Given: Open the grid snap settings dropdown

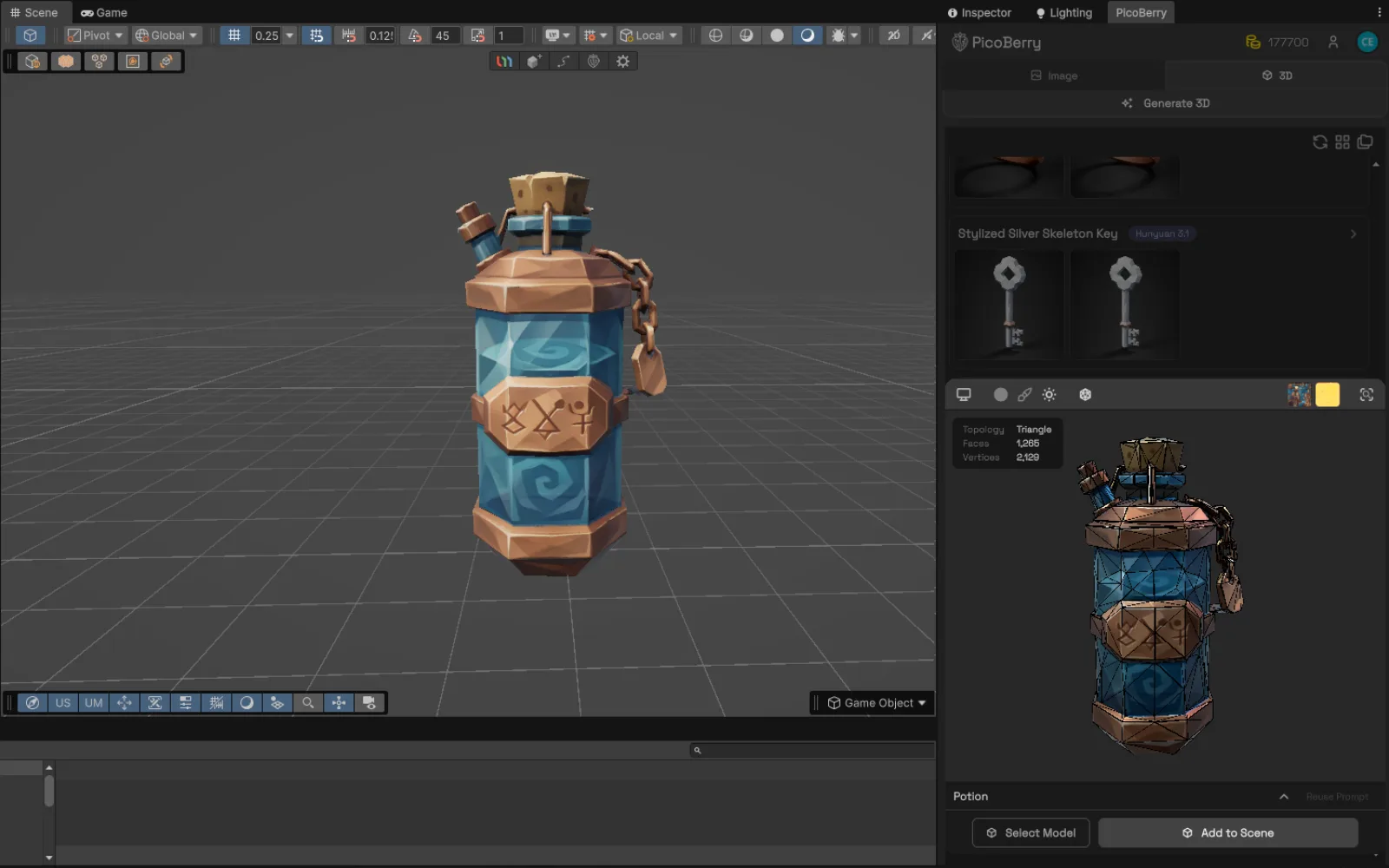Looking at the screenshot, I should [595, 36].
